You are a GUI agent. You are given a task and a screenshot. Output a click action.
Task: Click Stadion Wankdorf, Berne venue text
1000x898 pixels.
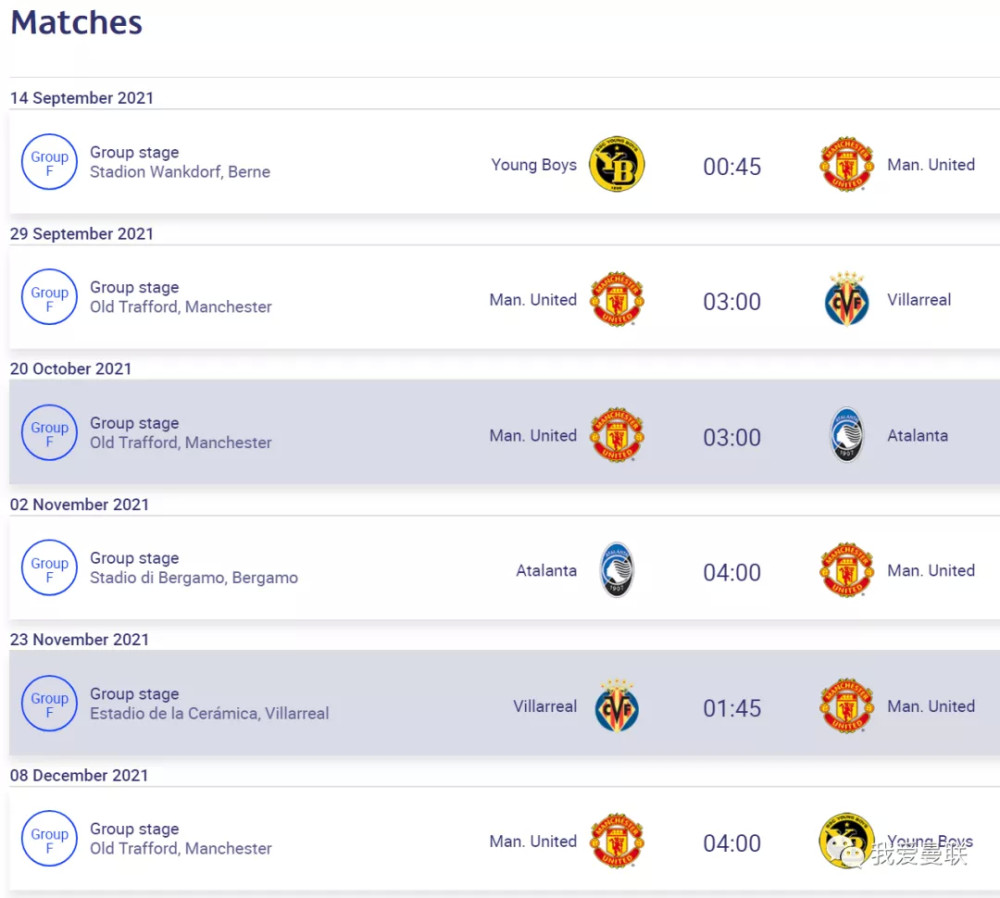[180, 172]
